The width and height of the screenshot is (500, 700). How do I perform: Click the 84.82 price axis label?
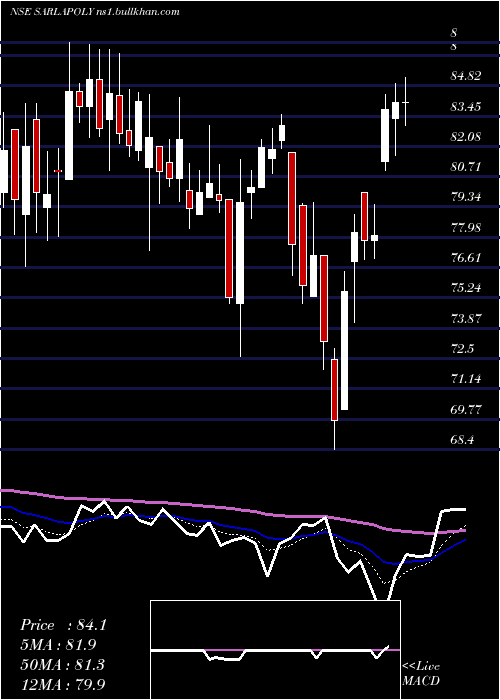pyautogui.click(x=466, y=76)
